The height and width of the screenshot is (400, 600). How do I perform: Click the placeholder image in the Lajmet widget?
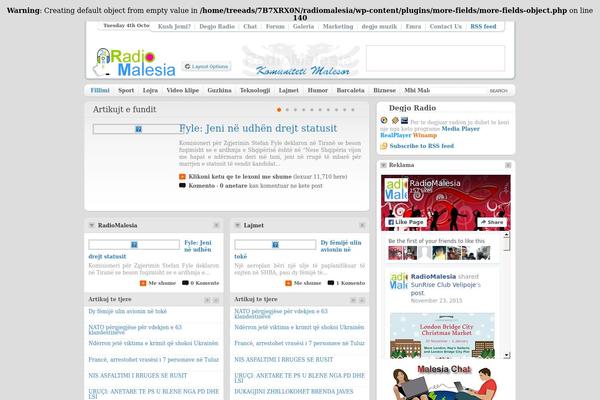point(275,244)
